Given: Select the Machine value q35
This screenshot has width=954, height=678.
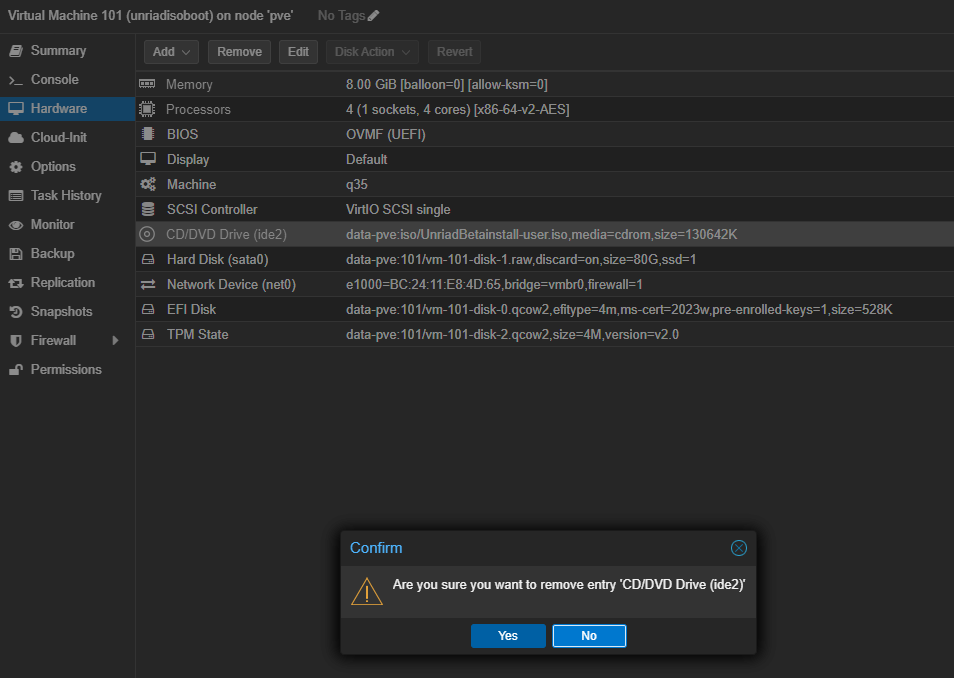Looking at the screenshot, I should pos(357,184).
